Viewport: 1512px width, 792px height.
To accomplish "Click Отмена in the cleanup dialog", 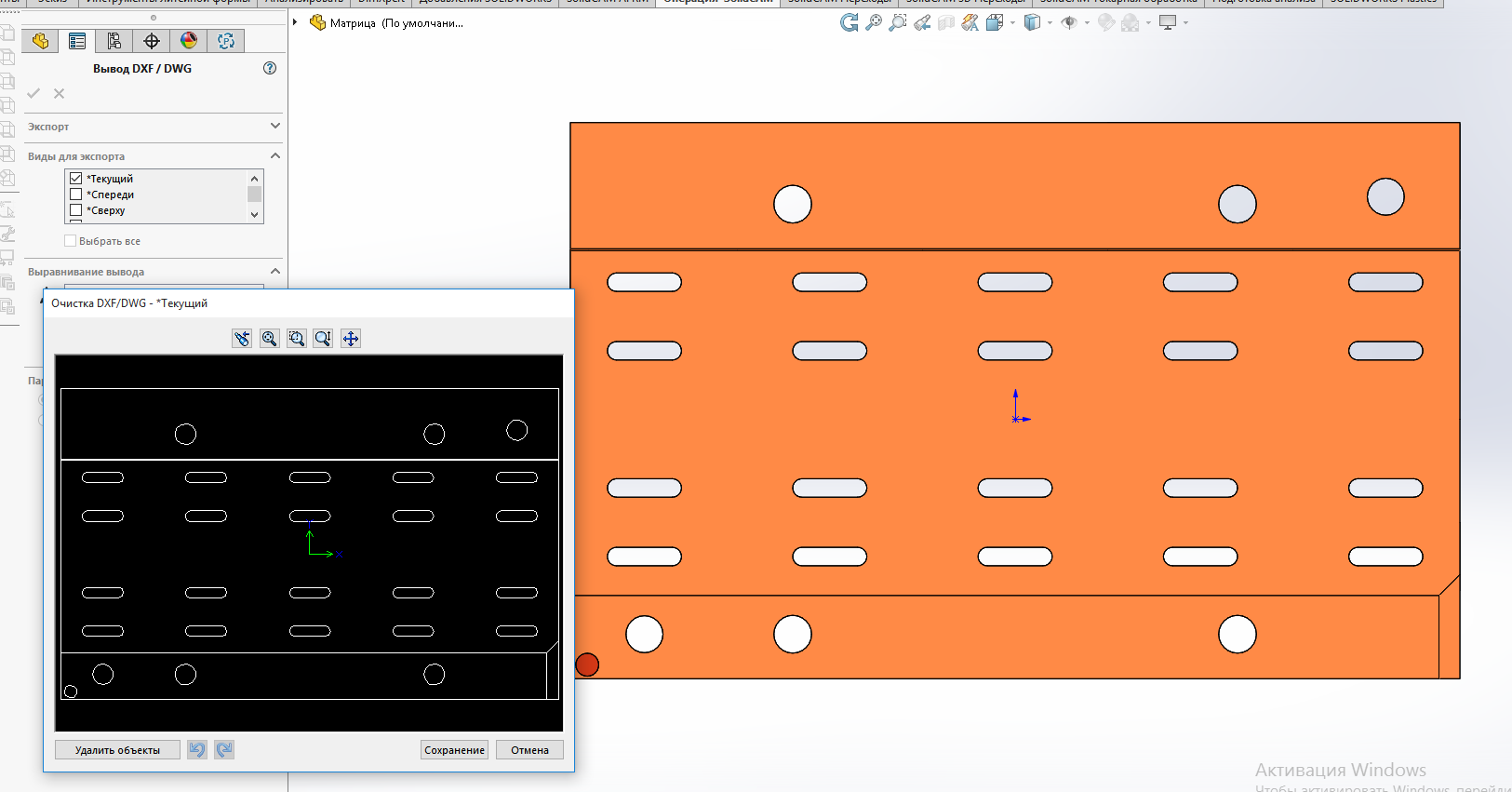I will (529, 750).
